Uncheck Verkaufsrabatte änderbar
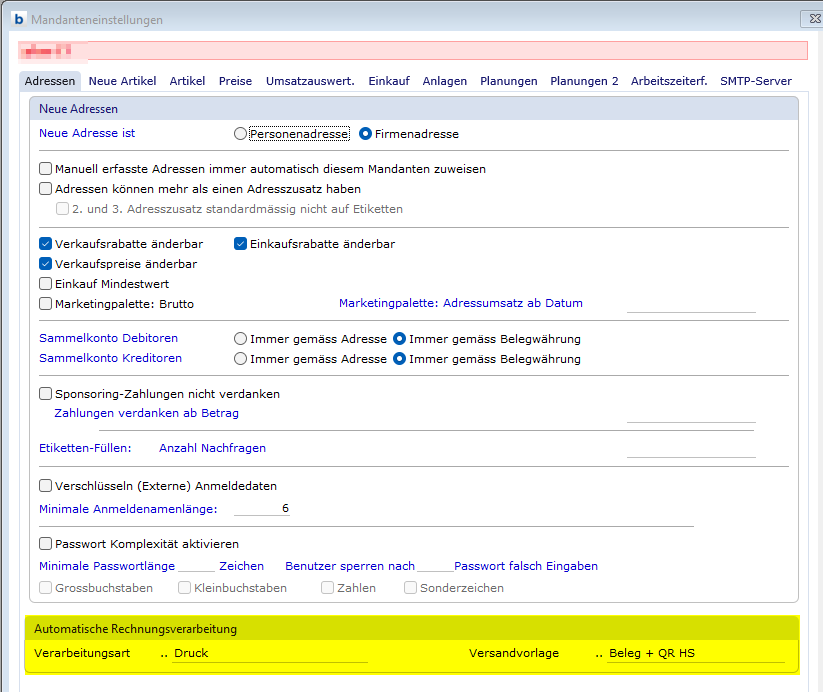Viewport: 823px width, 692px height. pos(45,244)
